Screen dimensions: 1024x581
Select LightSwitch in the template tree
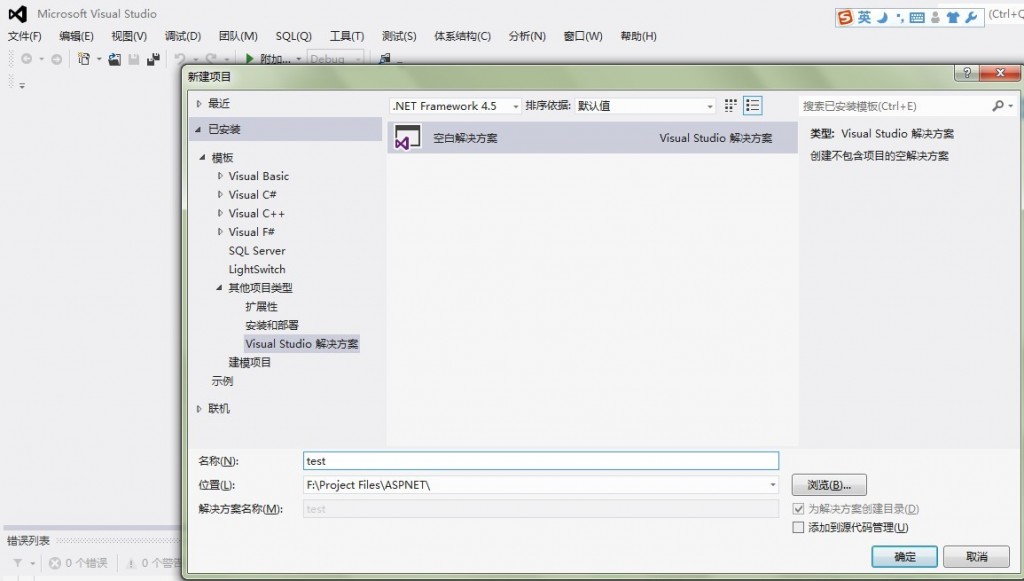[x=257, y=269]
